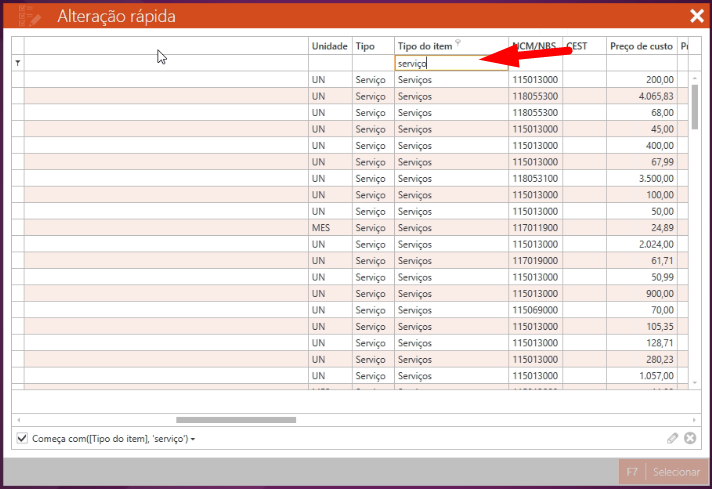Screen dimensions: 712x489
Task: Click the filter icon in Tipo do item header
Action: [x=458, y=43]
